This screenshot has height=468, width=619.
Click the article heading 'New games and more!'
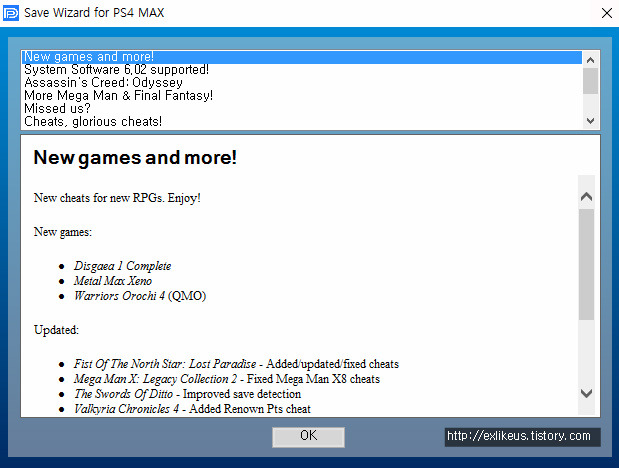tap(135, 158)
